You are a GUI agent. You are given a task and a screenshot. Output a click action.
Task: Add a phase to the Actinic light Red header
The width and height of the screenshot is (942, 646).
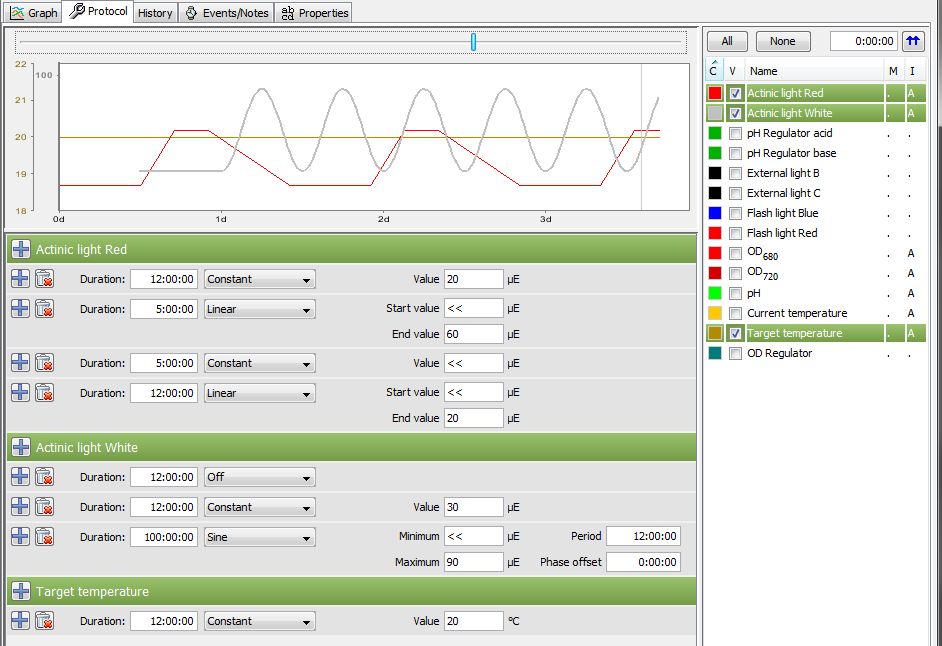(x=20, y=249)
